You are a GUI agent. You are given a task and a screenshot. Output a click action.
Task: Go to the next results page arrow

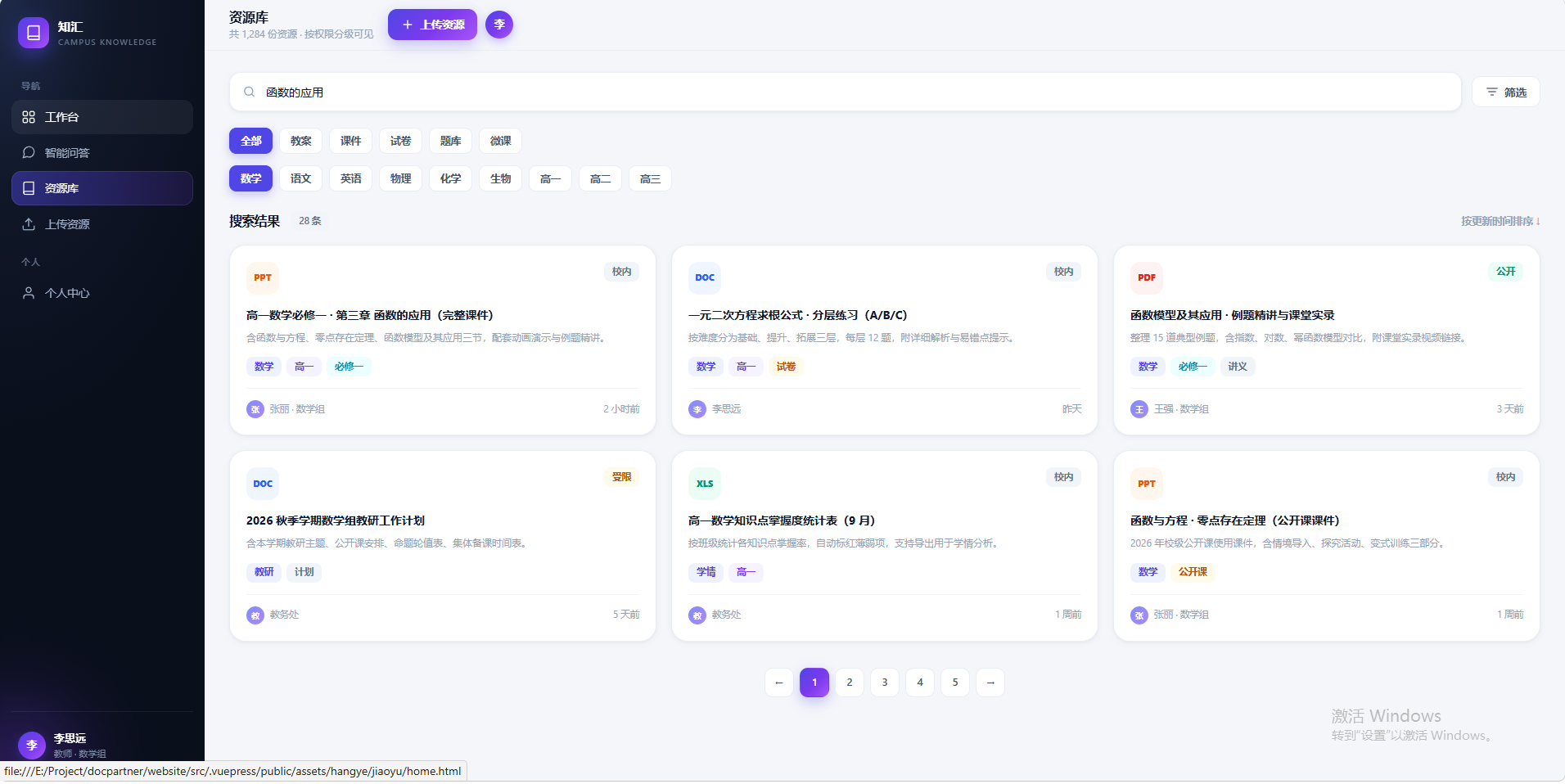click(x=990, y=683)
